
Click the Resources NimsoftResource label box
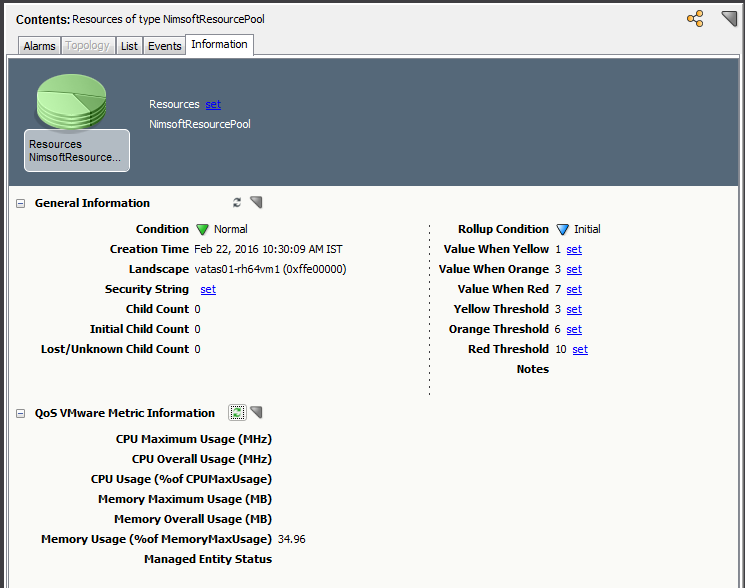pos(76,151)
